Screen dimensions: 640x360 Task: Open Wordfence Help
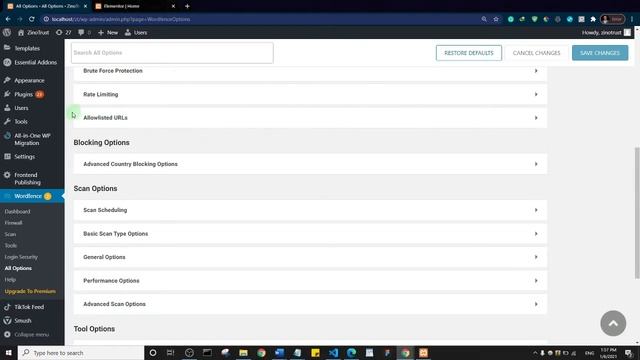[10, 280]
